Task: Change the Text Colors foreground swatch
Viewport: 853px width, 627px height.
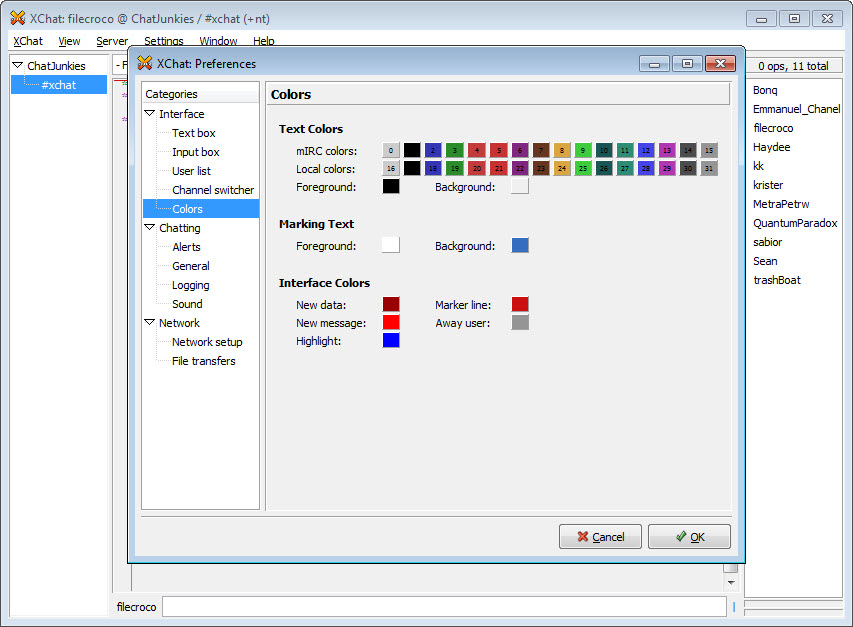Action: (391, 186)
